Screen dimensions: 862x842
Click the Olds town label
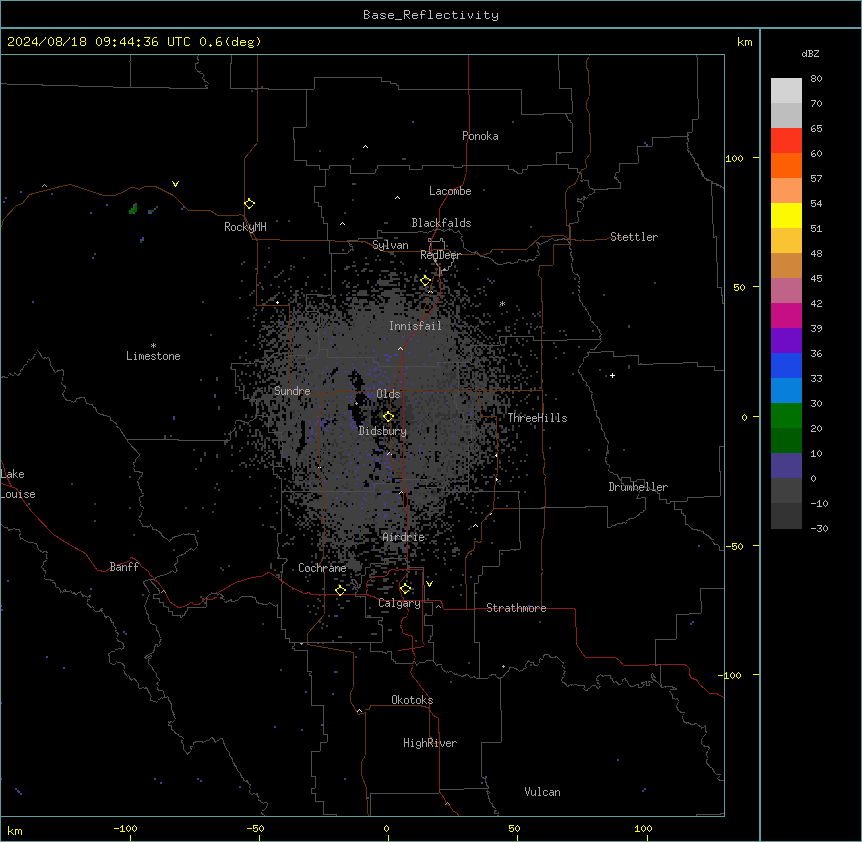[388, 394]
